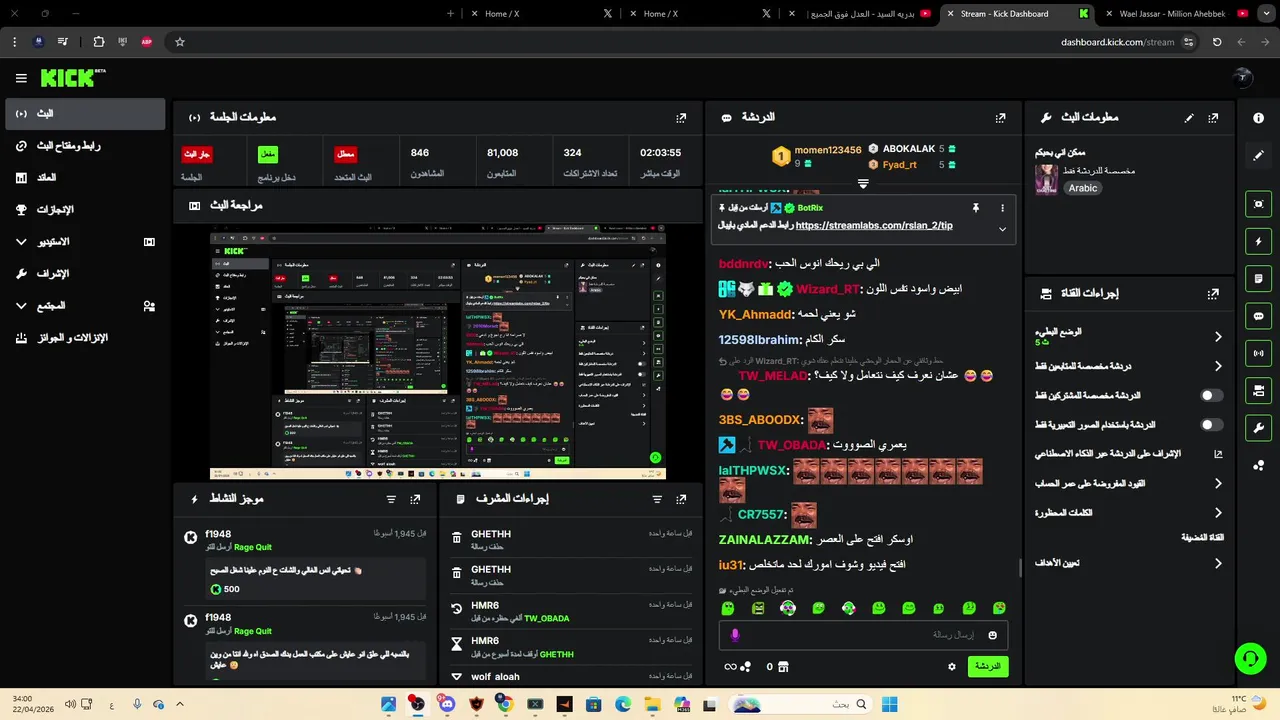The image size is (1280, 720).
Task: Toggle moderator actions note icon in right sidebar
Action: pyautogui.click(x=1258, y=278)
